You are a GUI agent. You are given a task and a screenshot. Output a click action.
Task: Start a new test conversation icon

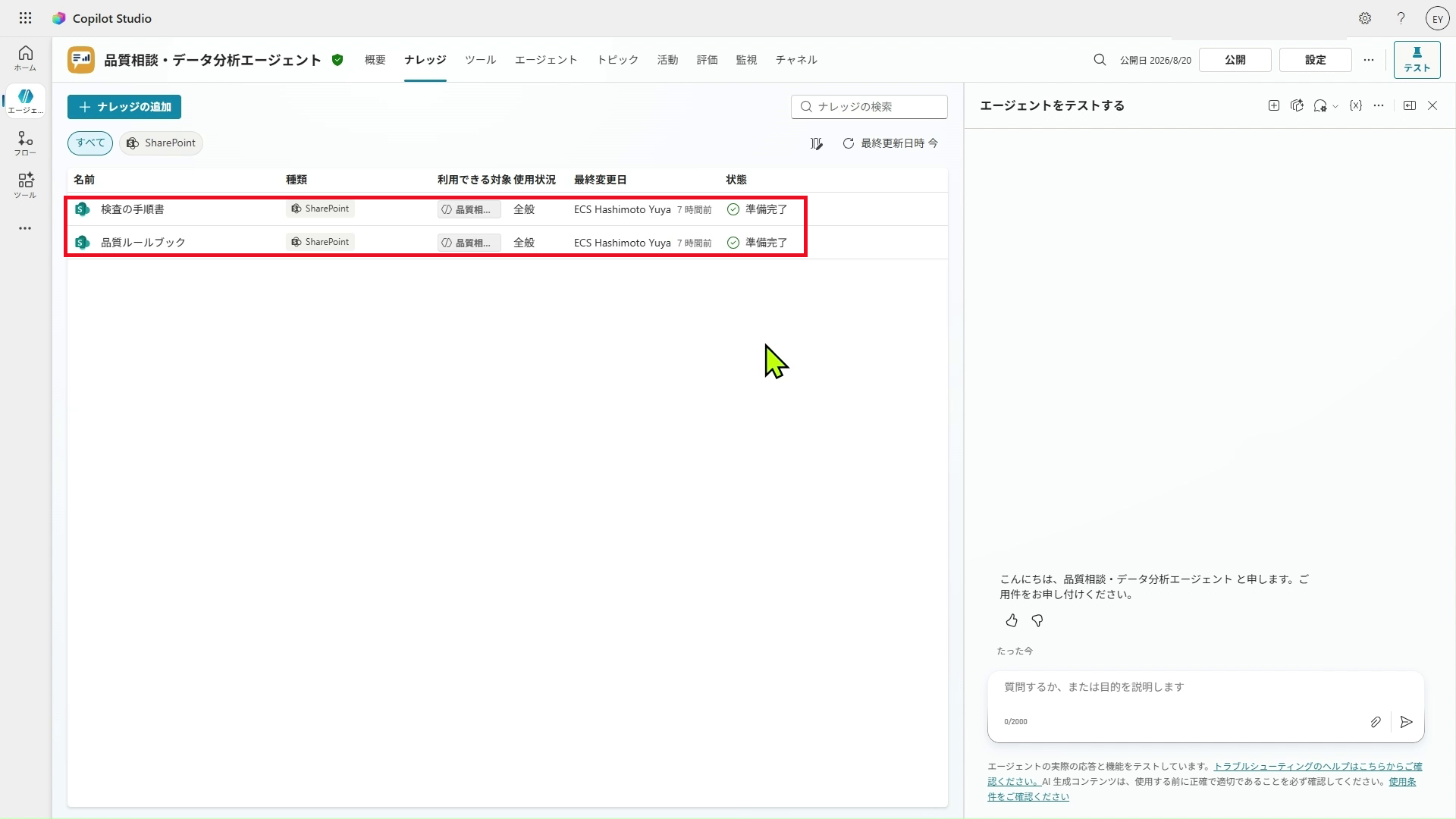tap(1274, 106)
